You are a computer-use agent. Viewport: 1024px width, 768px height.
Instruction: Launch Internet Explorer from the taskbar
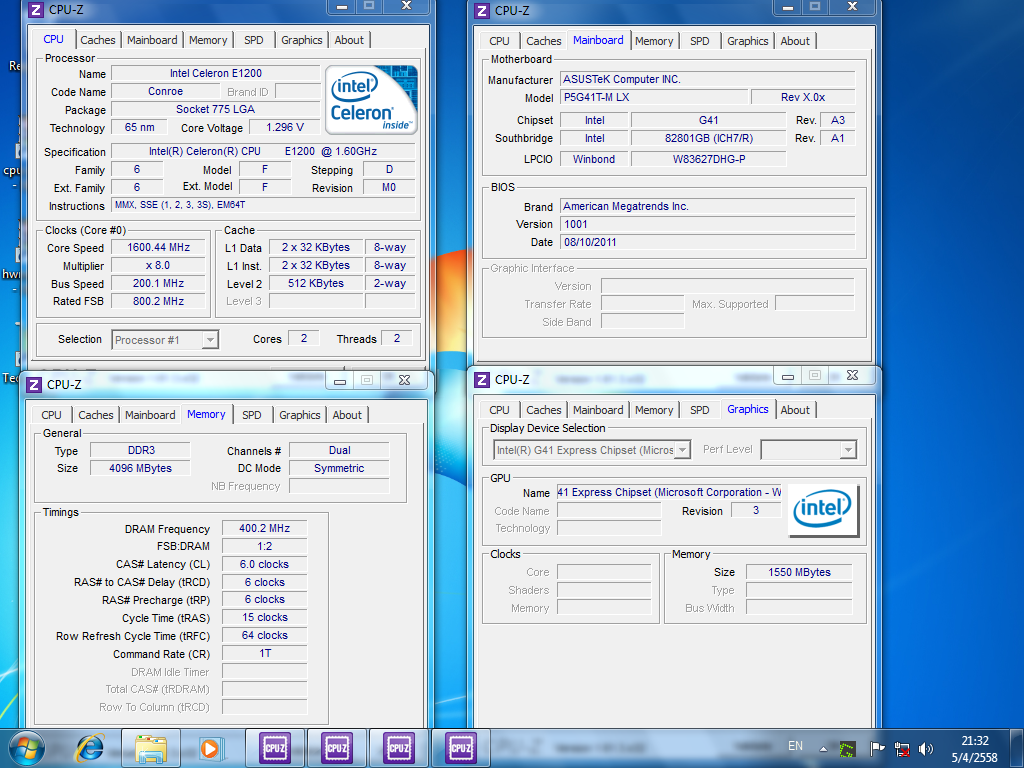pos(89,749)
